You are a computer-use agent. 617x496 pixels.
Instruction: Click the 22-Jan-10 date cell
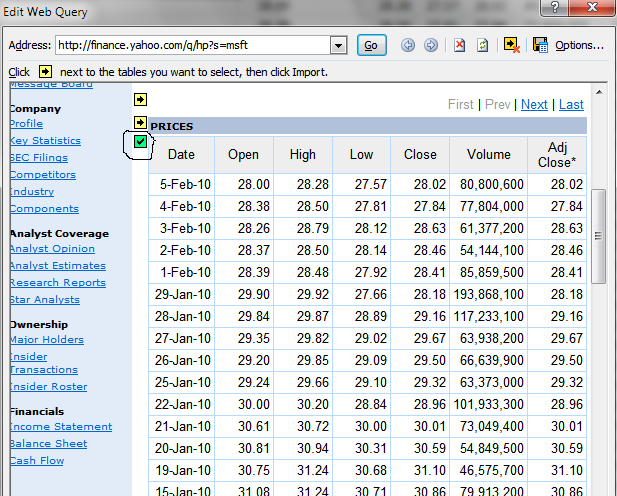coord(181,404)
